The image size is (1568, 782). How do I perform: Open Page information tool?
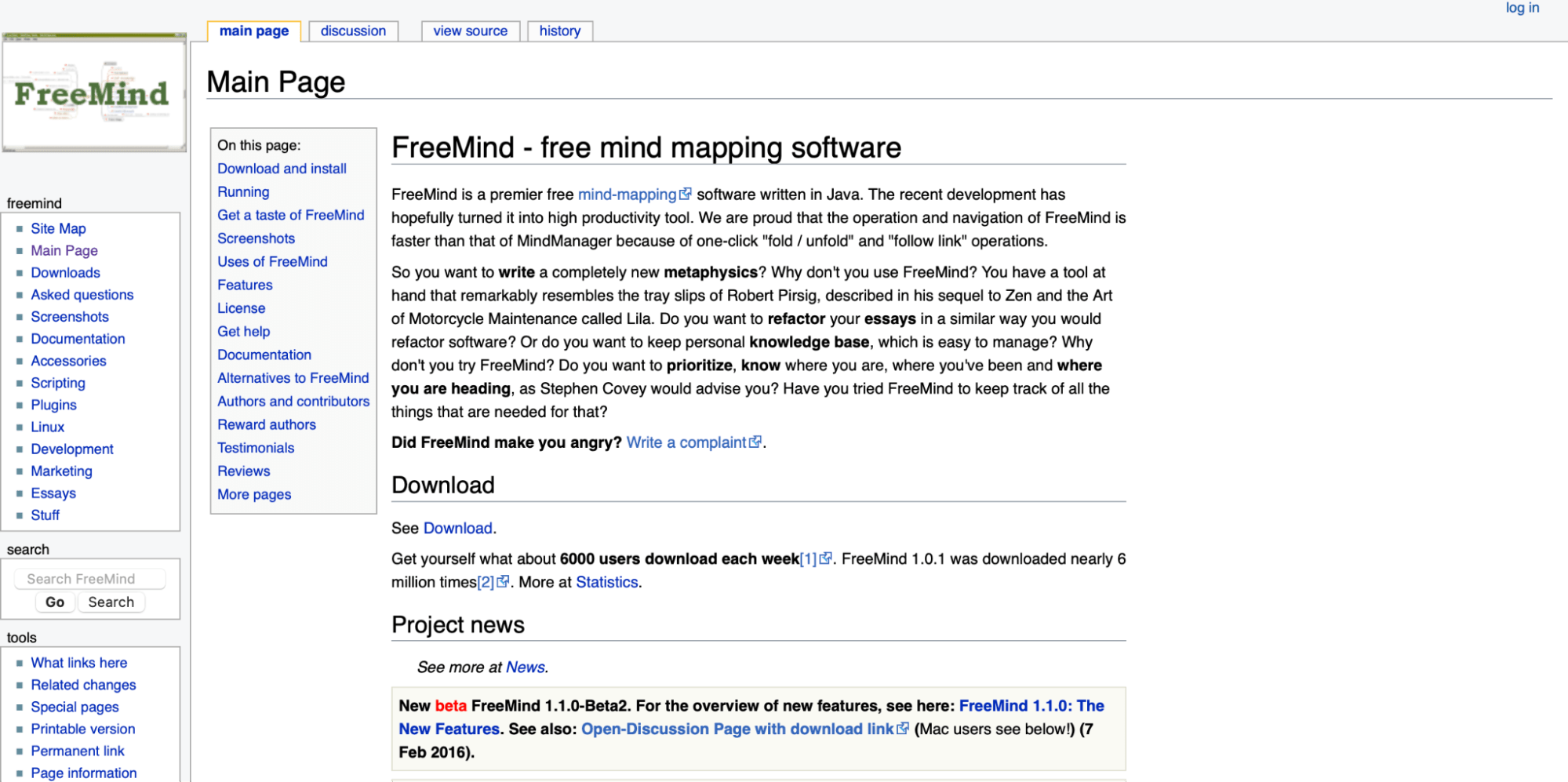(84, 773)
